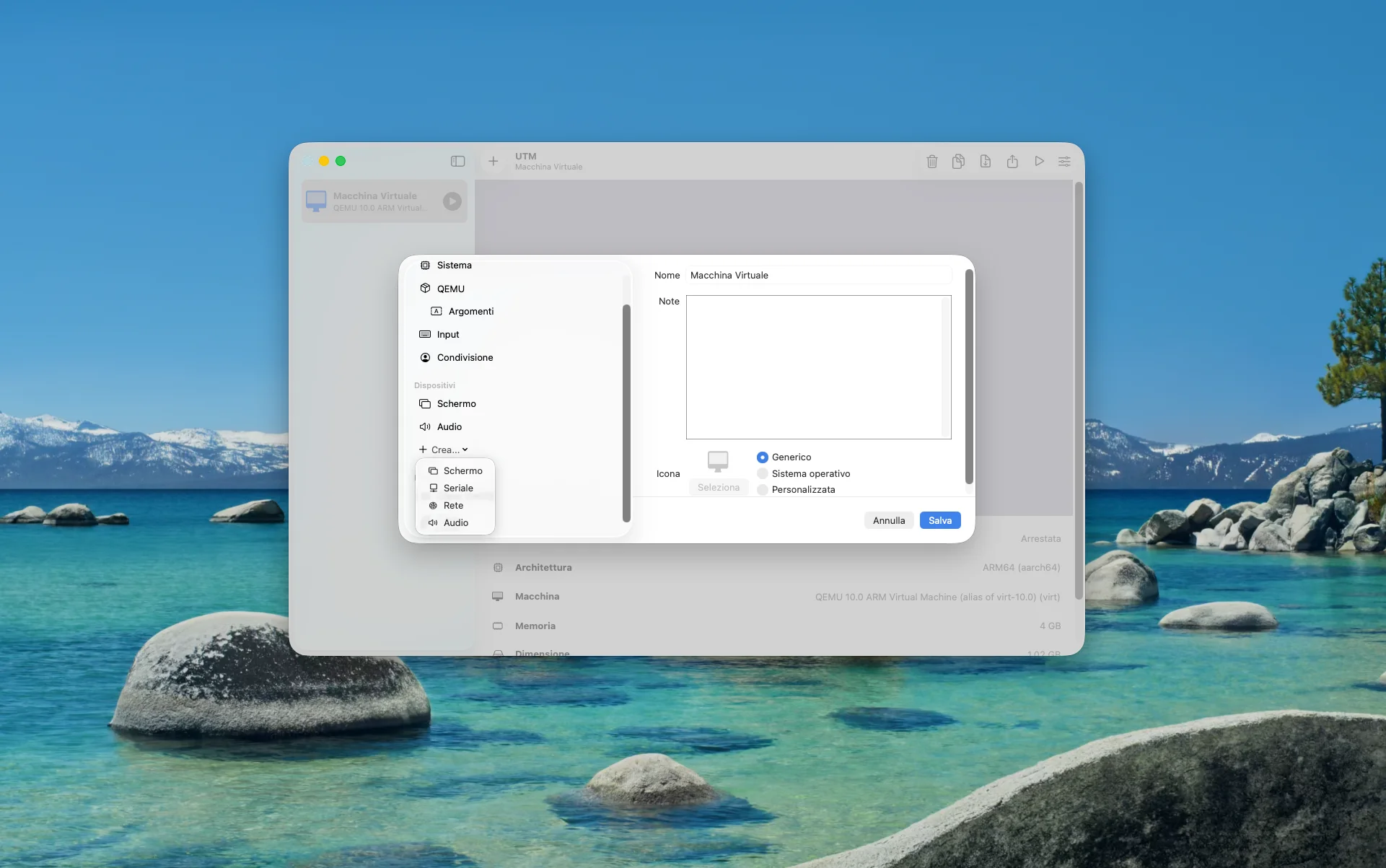Open VM settings via the sliders icon
The height and width of the screenshot is (868, 1386).
click(x=1065, y=161)
